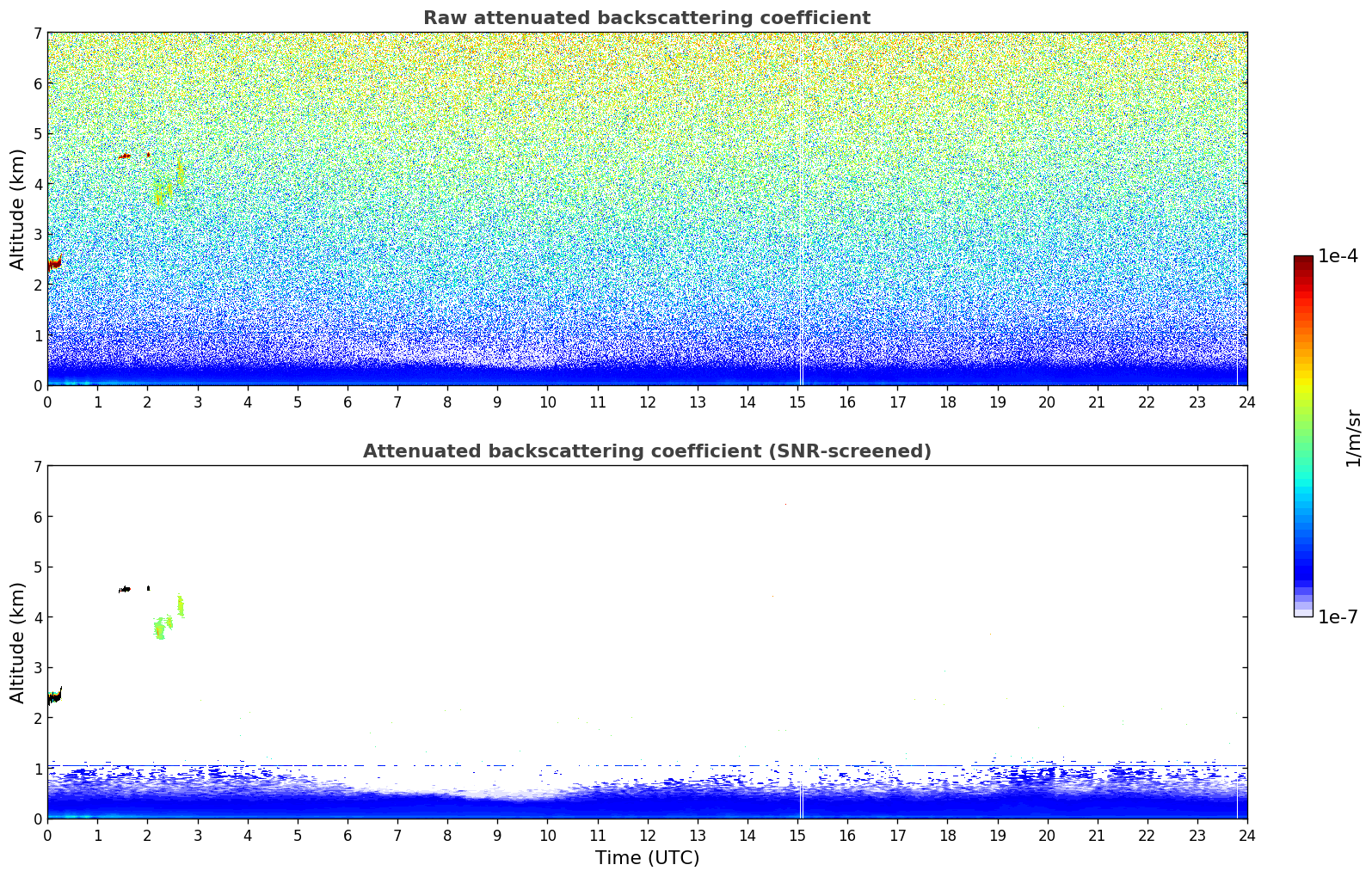The image size is (1372, 877).
Task: Click "Altitude (km)" label of the raw plot
Action: point(17,209)
